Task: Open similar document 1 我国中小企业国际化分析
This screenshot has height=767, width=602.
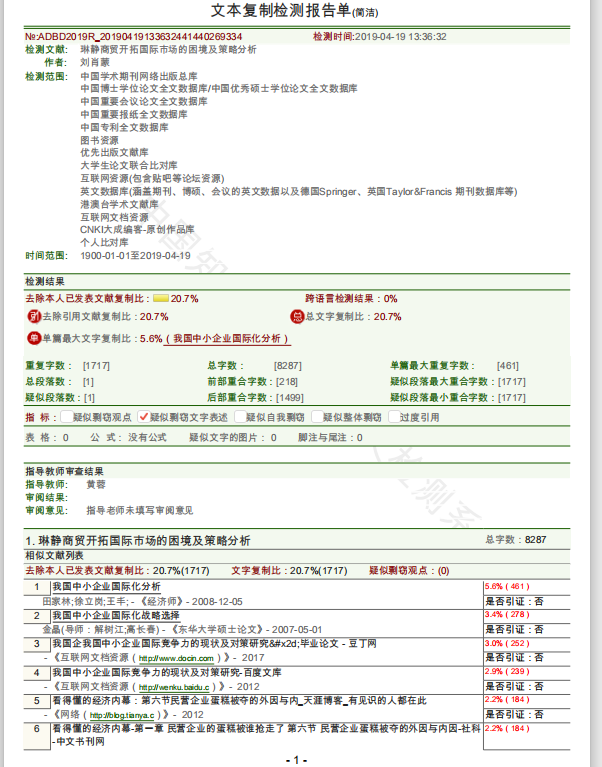Action: click(x=106, y=587)
